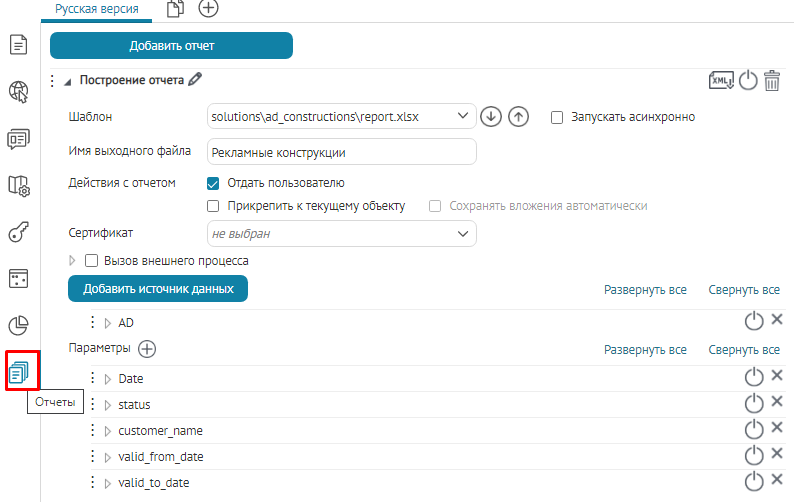
Task: Open the Сертификат dropdown
Action: 341,233
